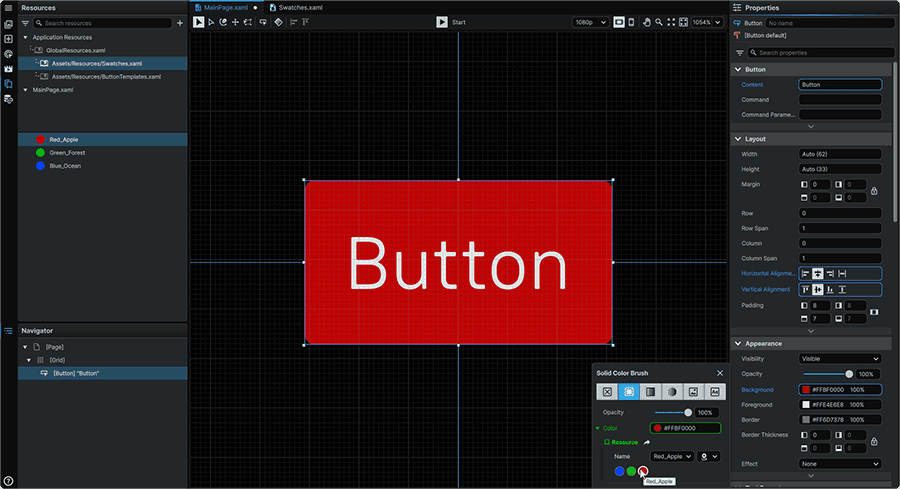Select the no-brush X icon in brush popup

click(607, 392)
